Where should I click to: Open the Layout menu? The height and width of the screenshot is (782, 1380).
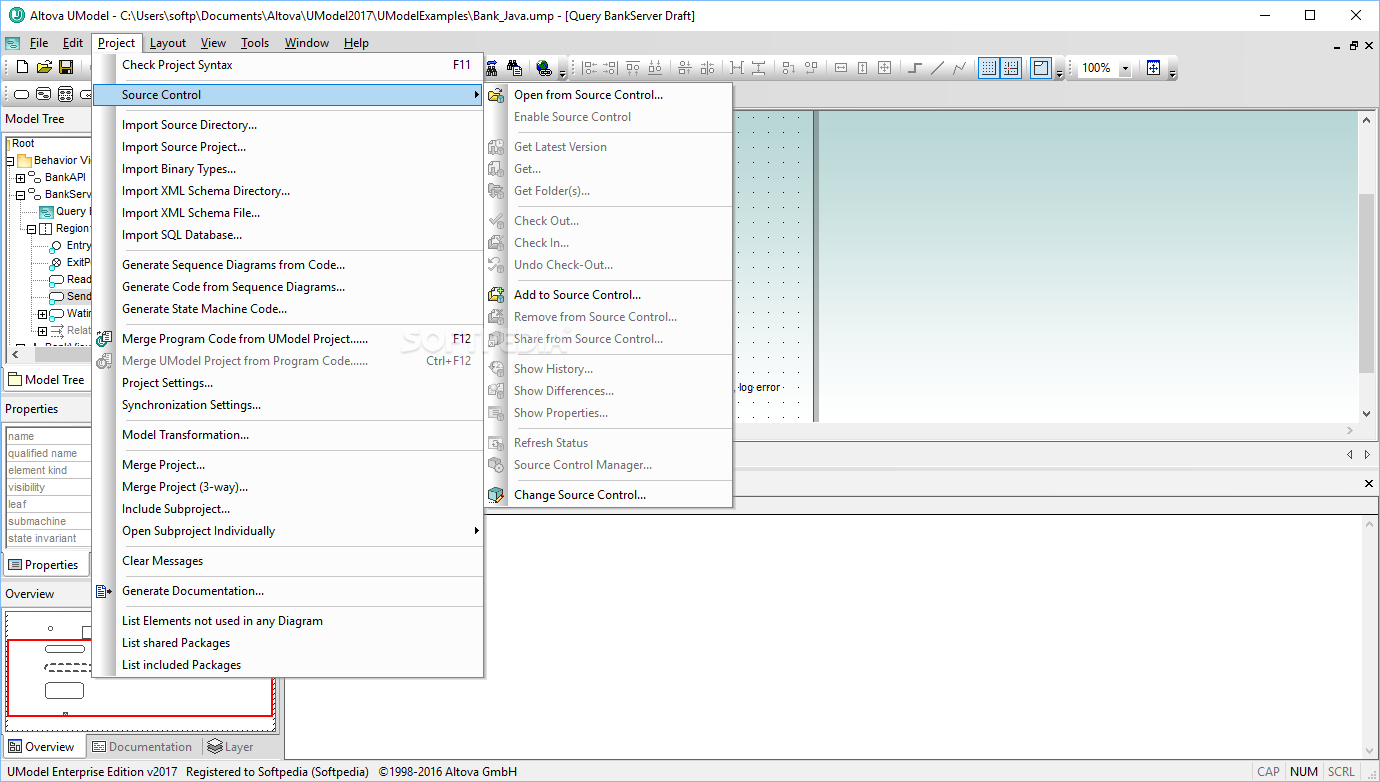(168, 43)
